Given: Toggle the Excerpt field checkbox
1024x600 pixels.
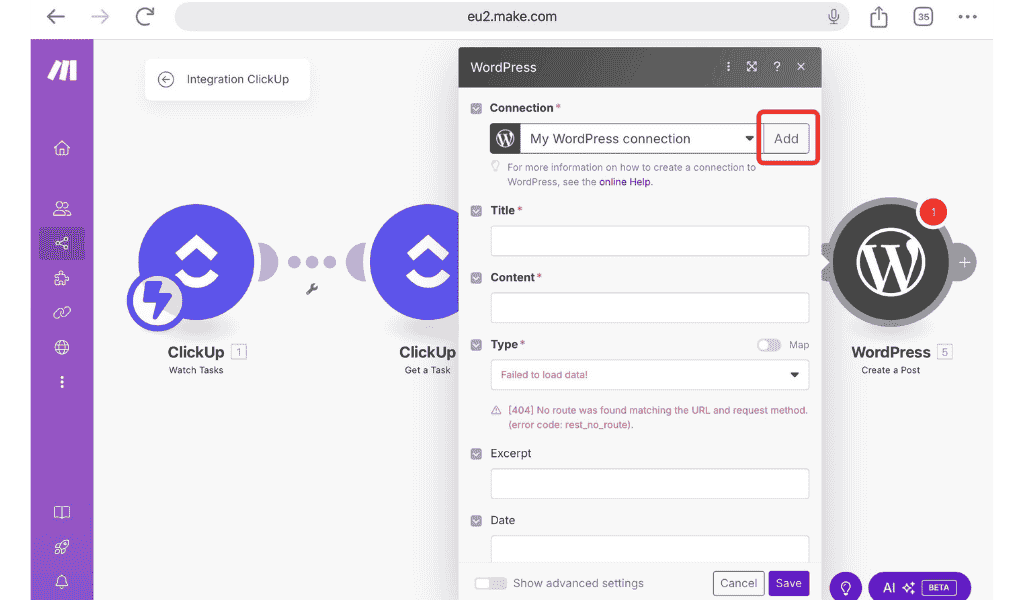Looking at the screenshot, I should 476,454.
